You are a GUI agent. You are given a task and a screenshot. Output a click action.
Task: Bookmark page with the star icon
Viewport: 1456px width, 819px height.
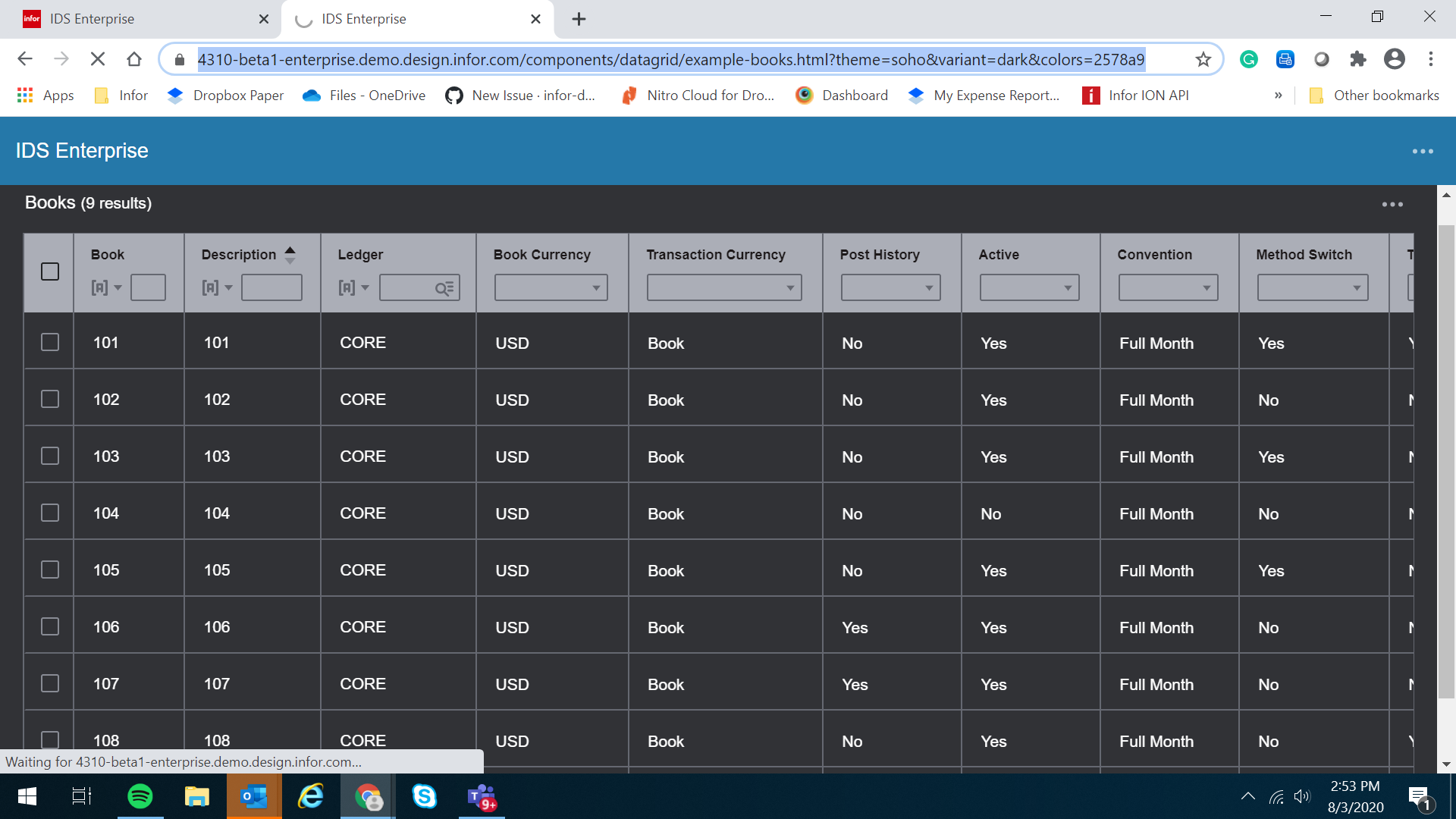pos(1203,59)
